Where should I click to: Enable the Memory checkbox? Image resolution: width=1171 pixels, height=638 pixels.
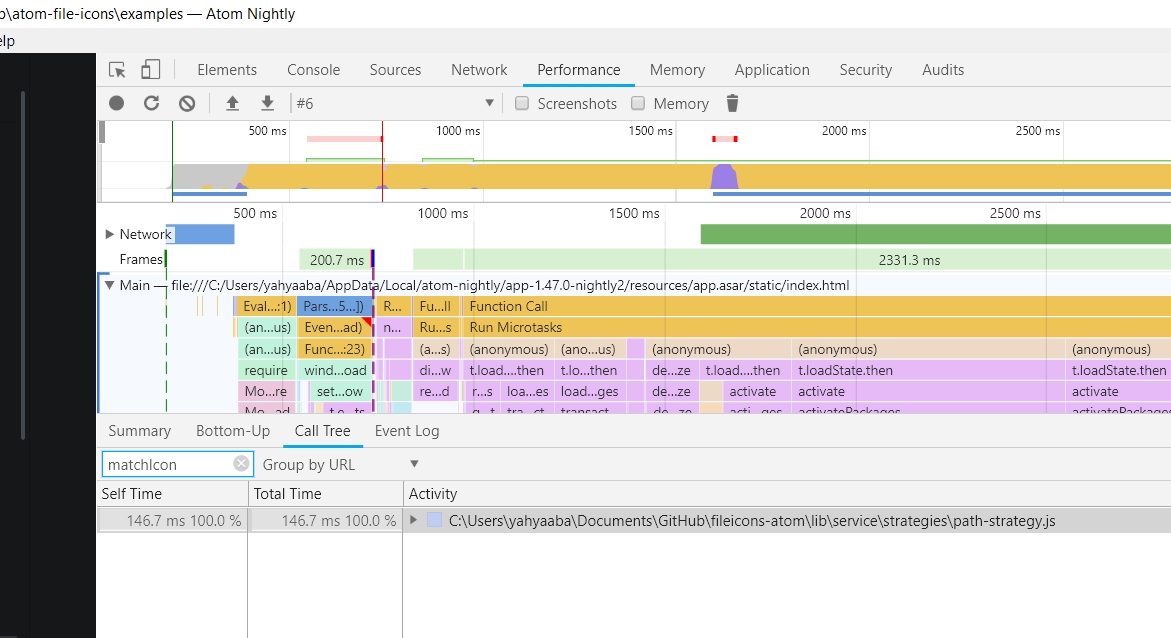pyautogui.click(x=638, y=103)
